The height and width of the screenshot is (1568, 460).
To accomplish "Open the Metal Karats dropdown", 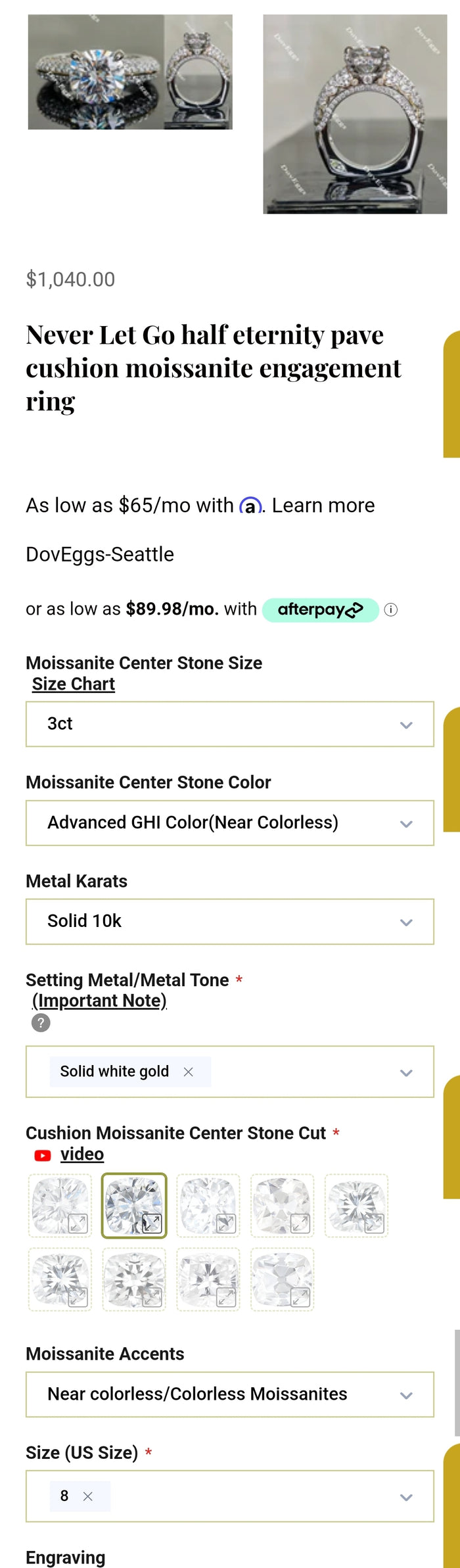I will [230, 921].
